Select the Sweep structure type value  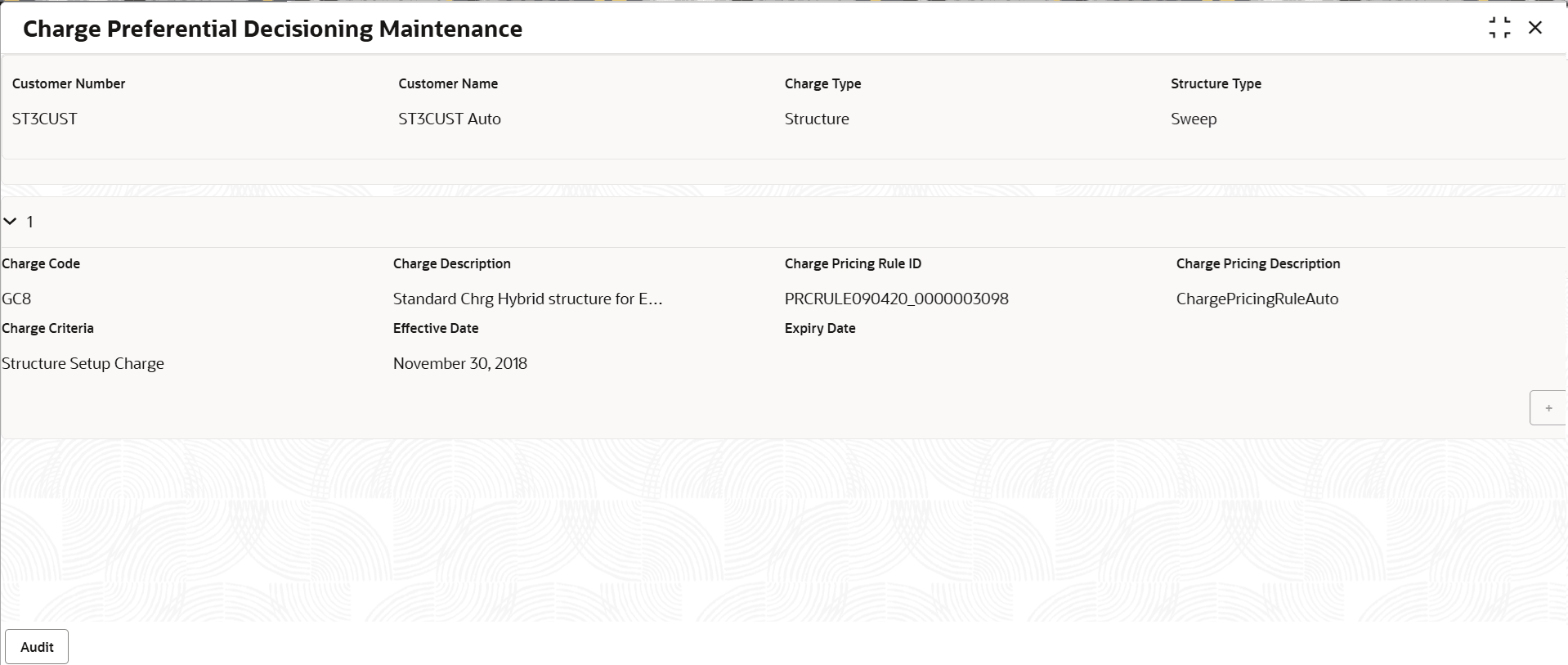click(x=1194, y=119)
